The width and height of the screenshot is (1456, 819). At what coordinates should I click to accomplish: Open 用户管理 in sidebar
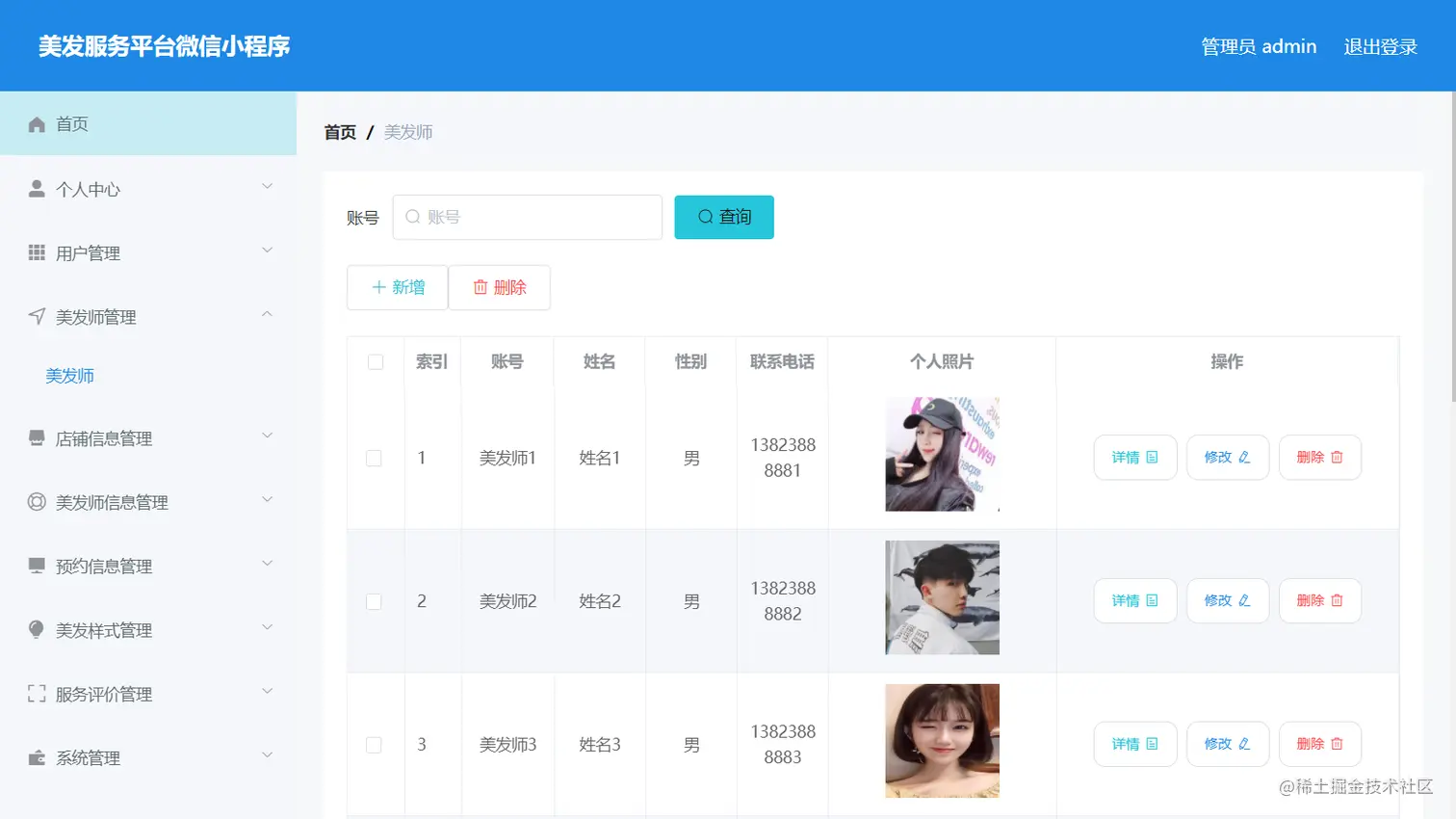pos(148,252)
